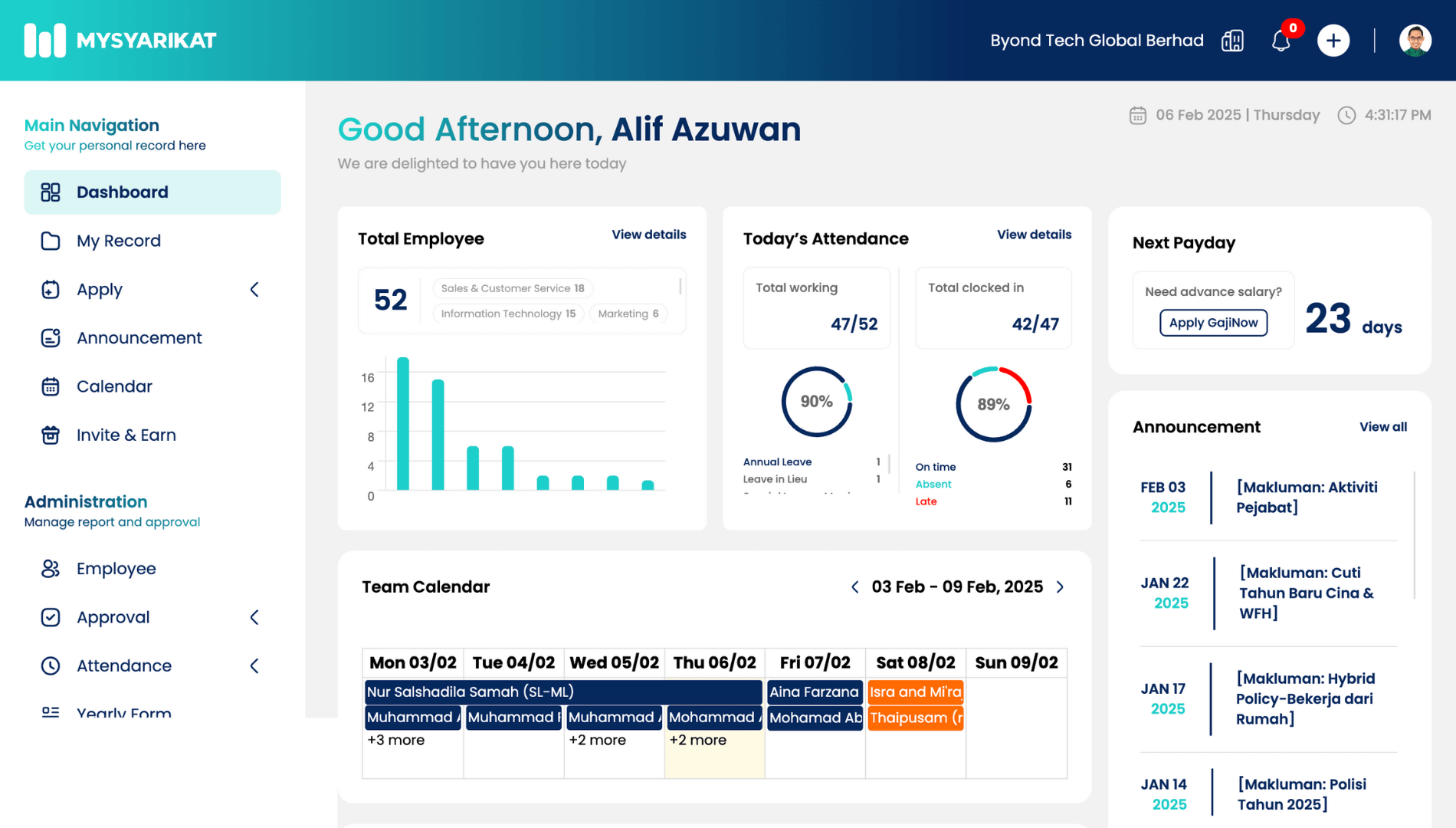Viewport: 1456px width, 828px height.
Task: Click the Attendance clock icon
Action: tap(51, 665)
